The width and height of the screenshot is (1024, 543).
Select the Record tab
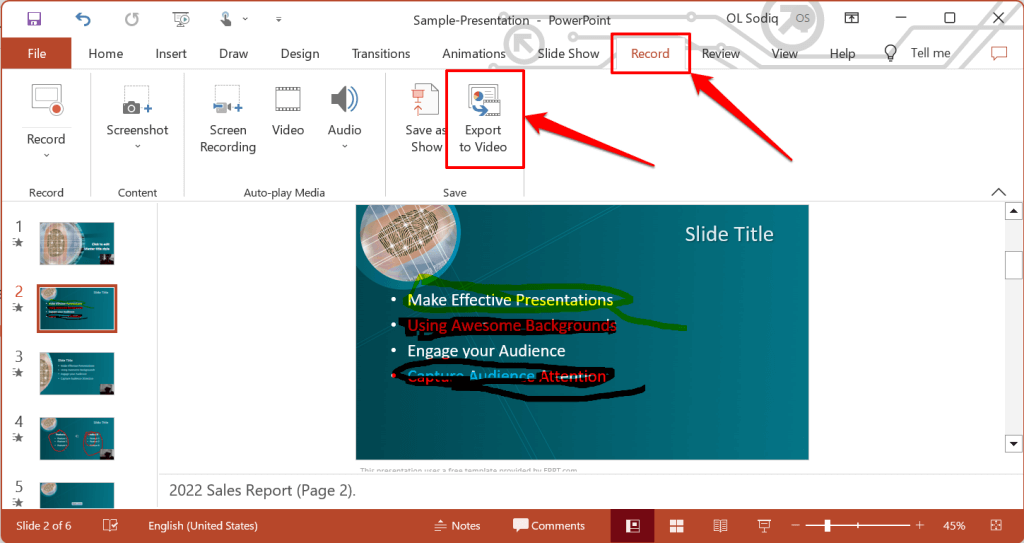pyautogui.click(x=650, y=54)
